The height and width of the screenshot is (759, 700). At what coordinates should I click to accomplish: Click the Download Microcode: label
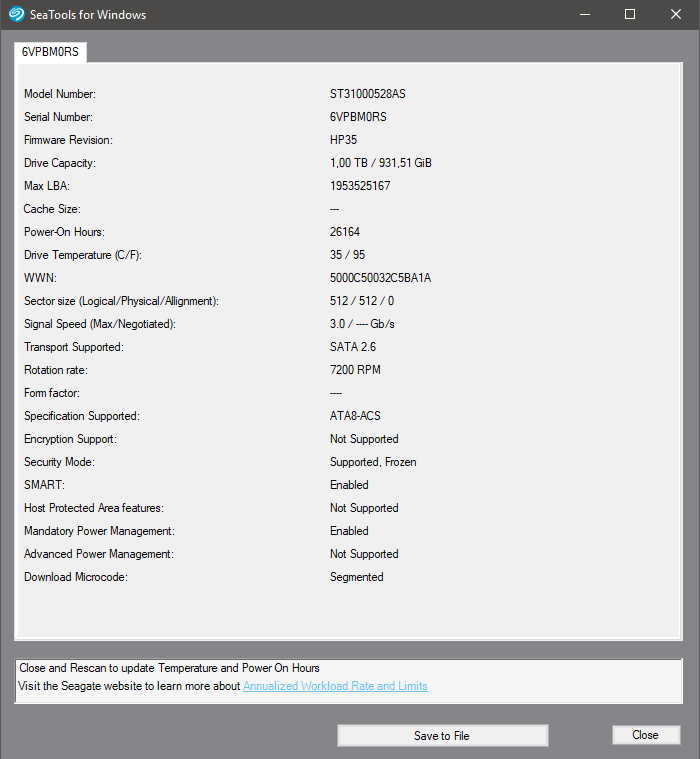point(76,577)
